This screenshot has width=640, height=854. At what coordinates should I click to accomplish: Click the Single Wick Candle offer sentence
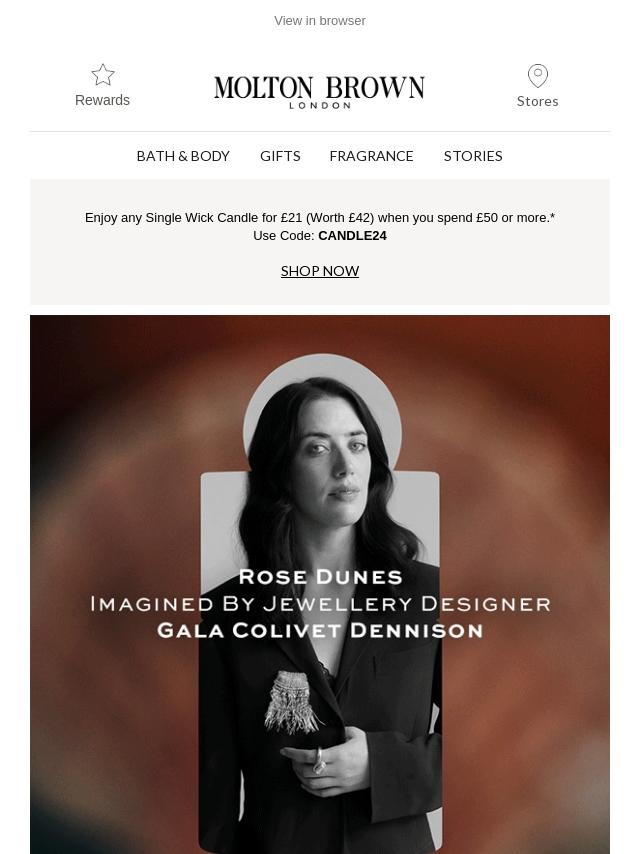coord(320,218)
